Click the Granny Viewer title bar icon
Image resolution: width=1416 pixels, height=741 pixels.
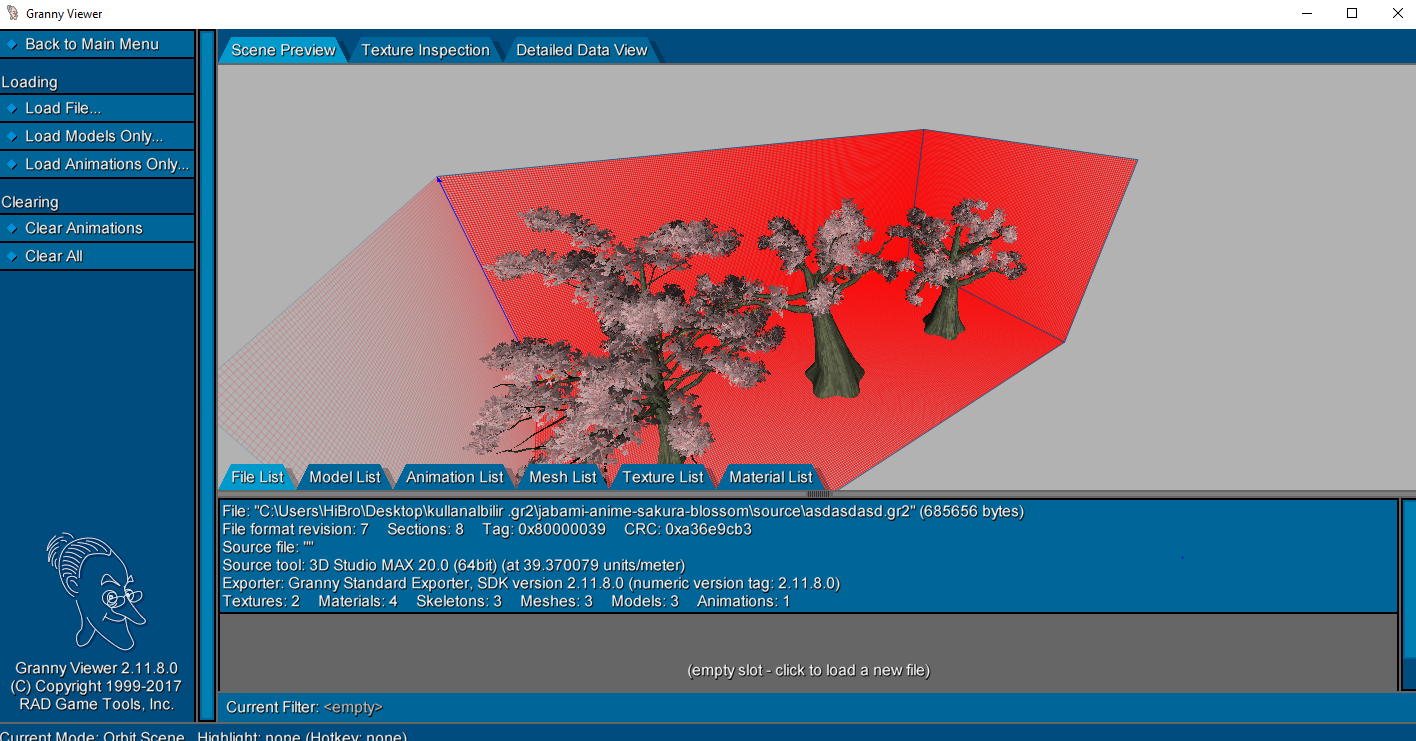point(12,13)
